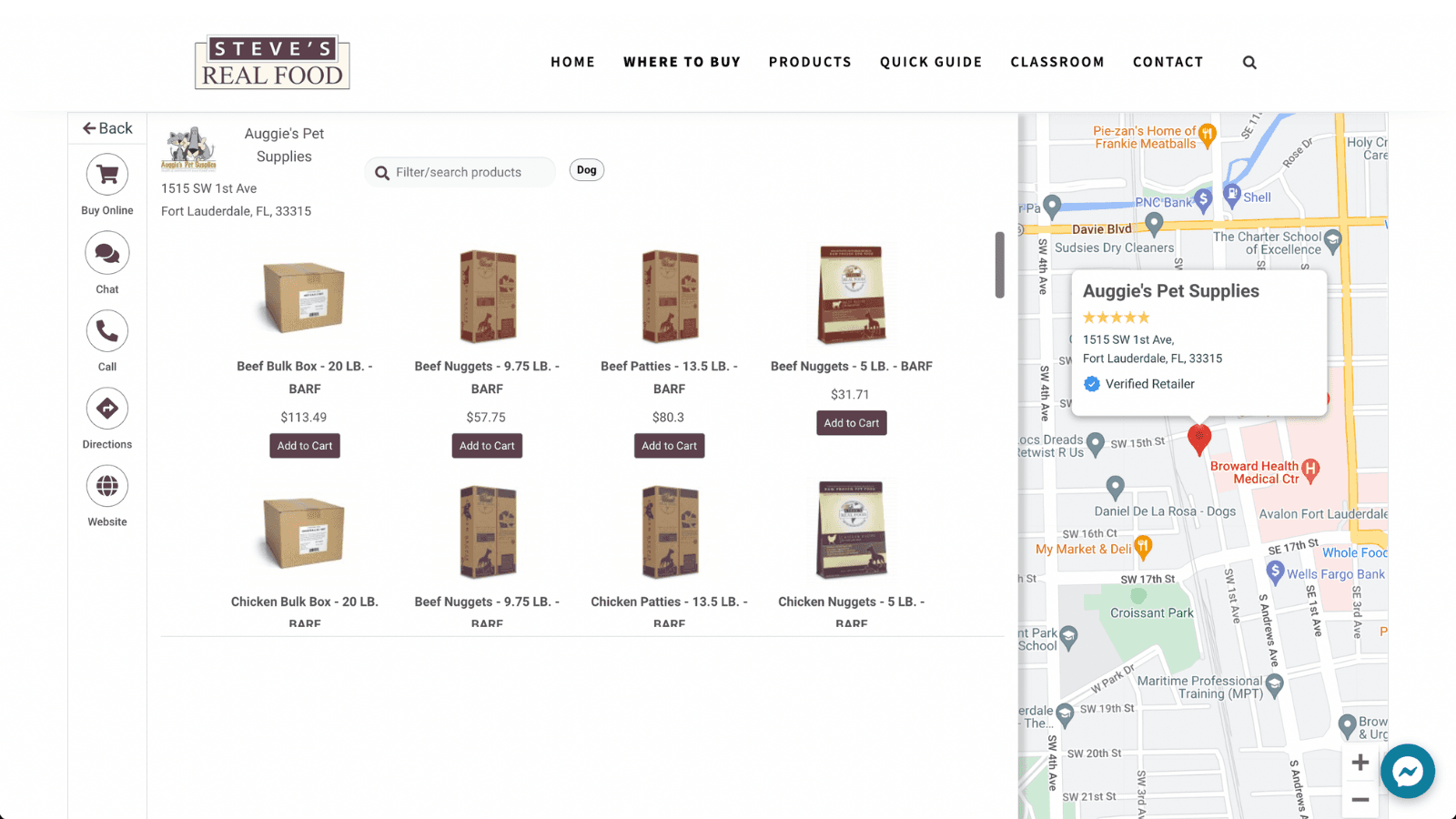
Task: Switch to the CLASSROOM page
Action: [1057, 62]
